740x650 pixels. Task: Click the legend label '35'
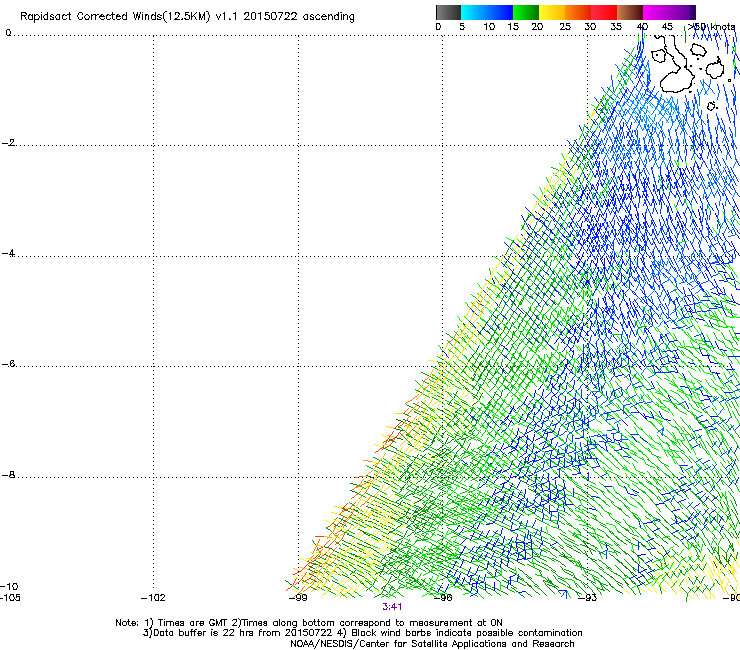click(x=616, y=27)
